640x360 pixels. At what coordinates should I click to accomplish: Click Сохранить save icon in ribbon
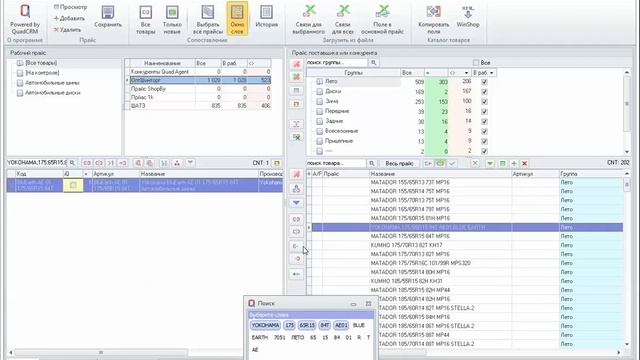[x=108, y=17]
